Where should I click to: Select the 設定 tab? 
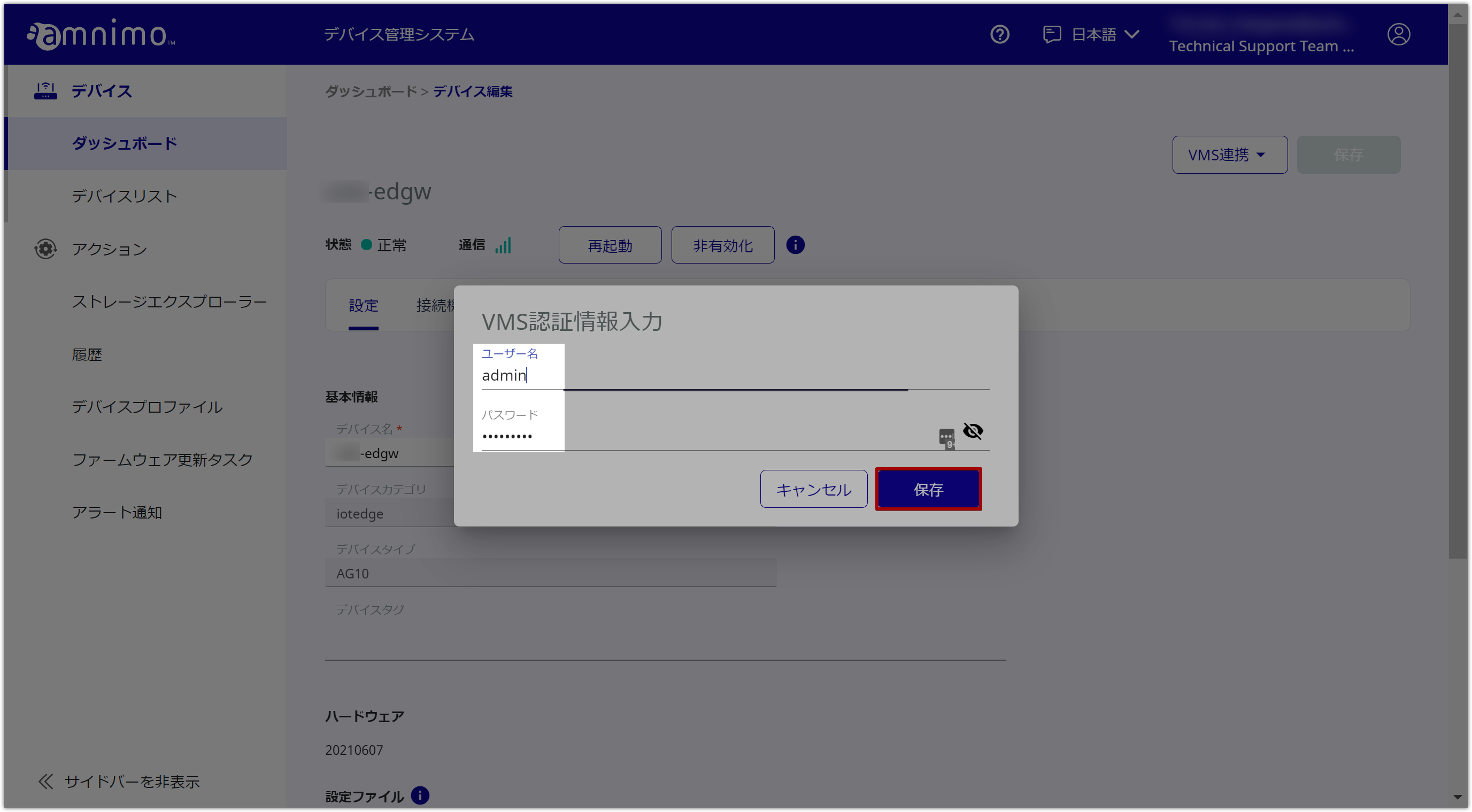364,306
